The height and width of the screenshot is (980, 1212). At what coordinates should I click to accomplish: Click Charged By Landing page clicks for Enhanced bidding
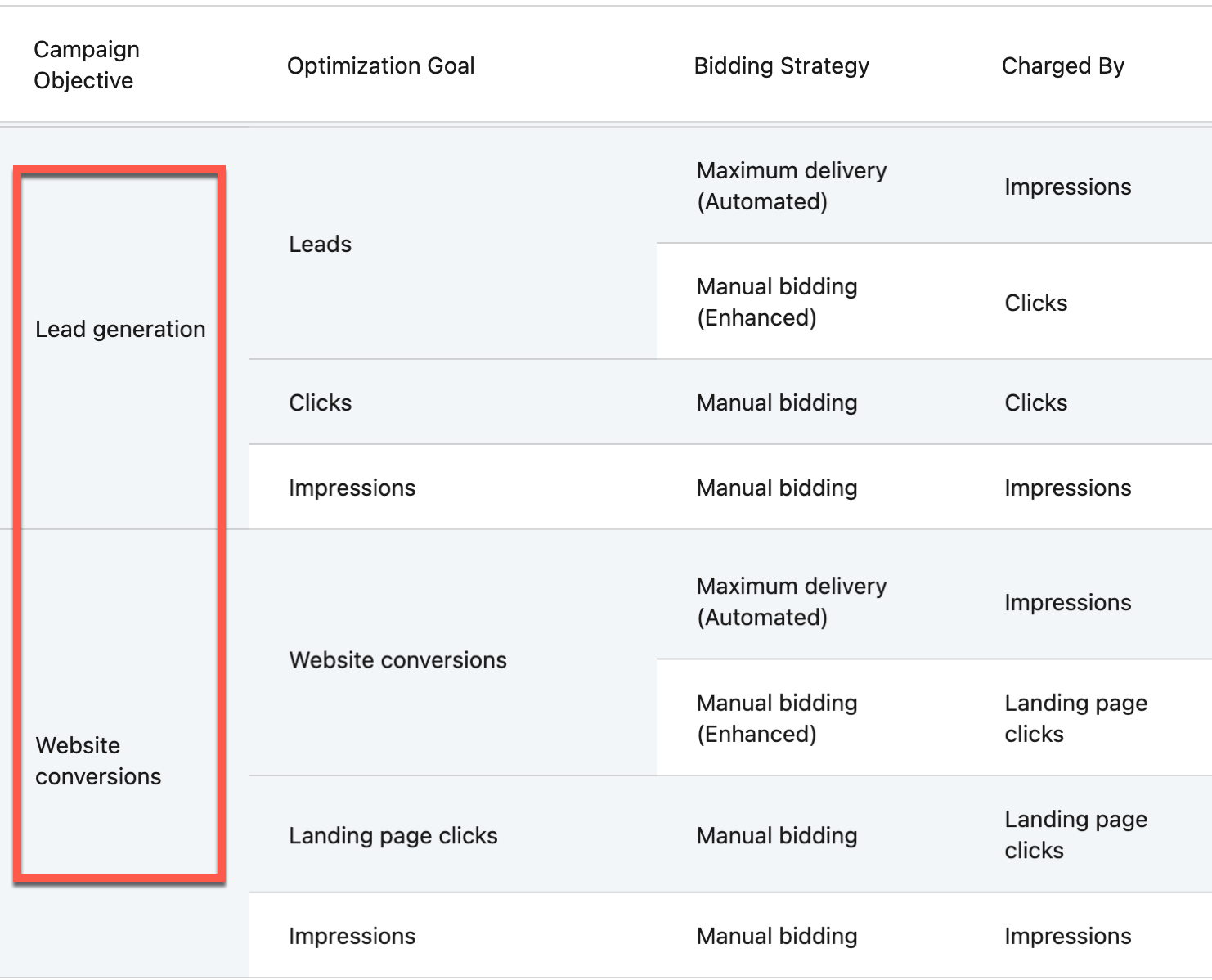coord(1075,718)
